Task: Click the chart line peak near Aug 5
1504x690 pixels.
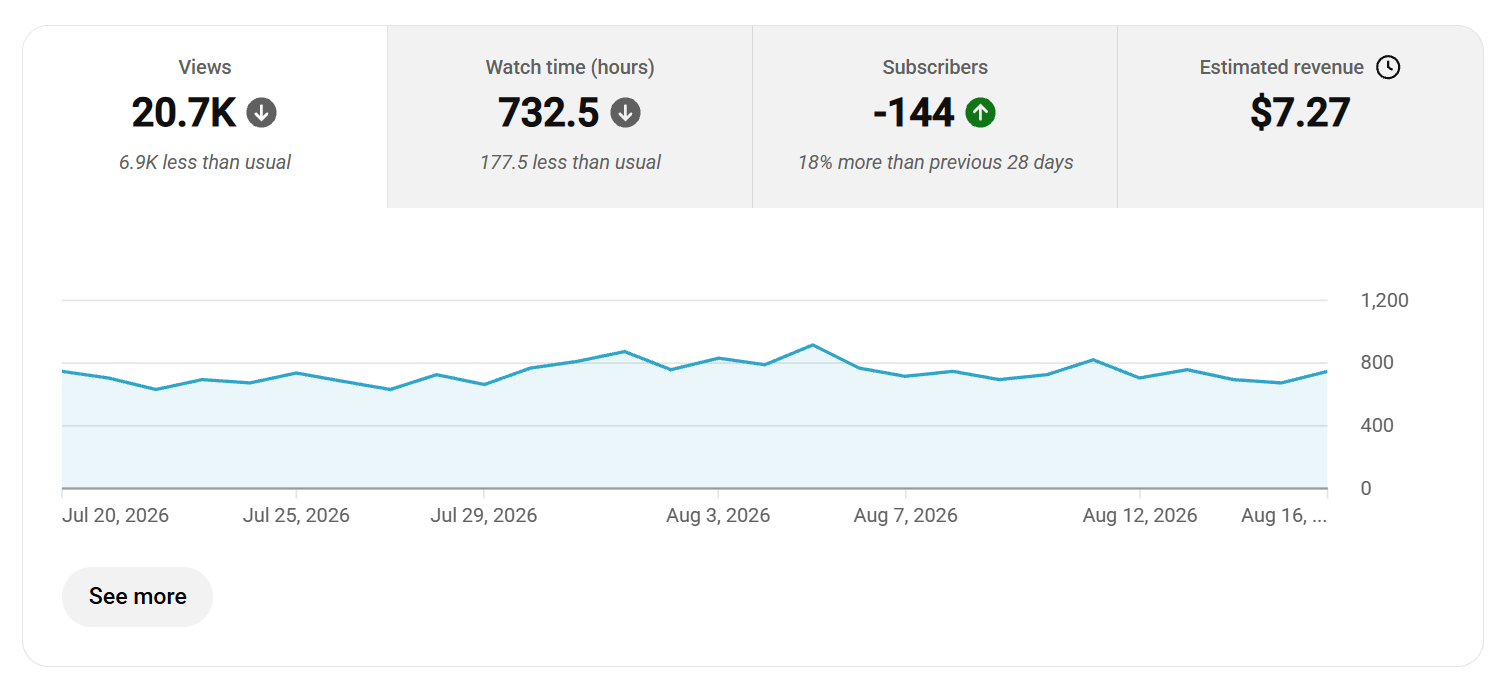Action: point(812,345)
